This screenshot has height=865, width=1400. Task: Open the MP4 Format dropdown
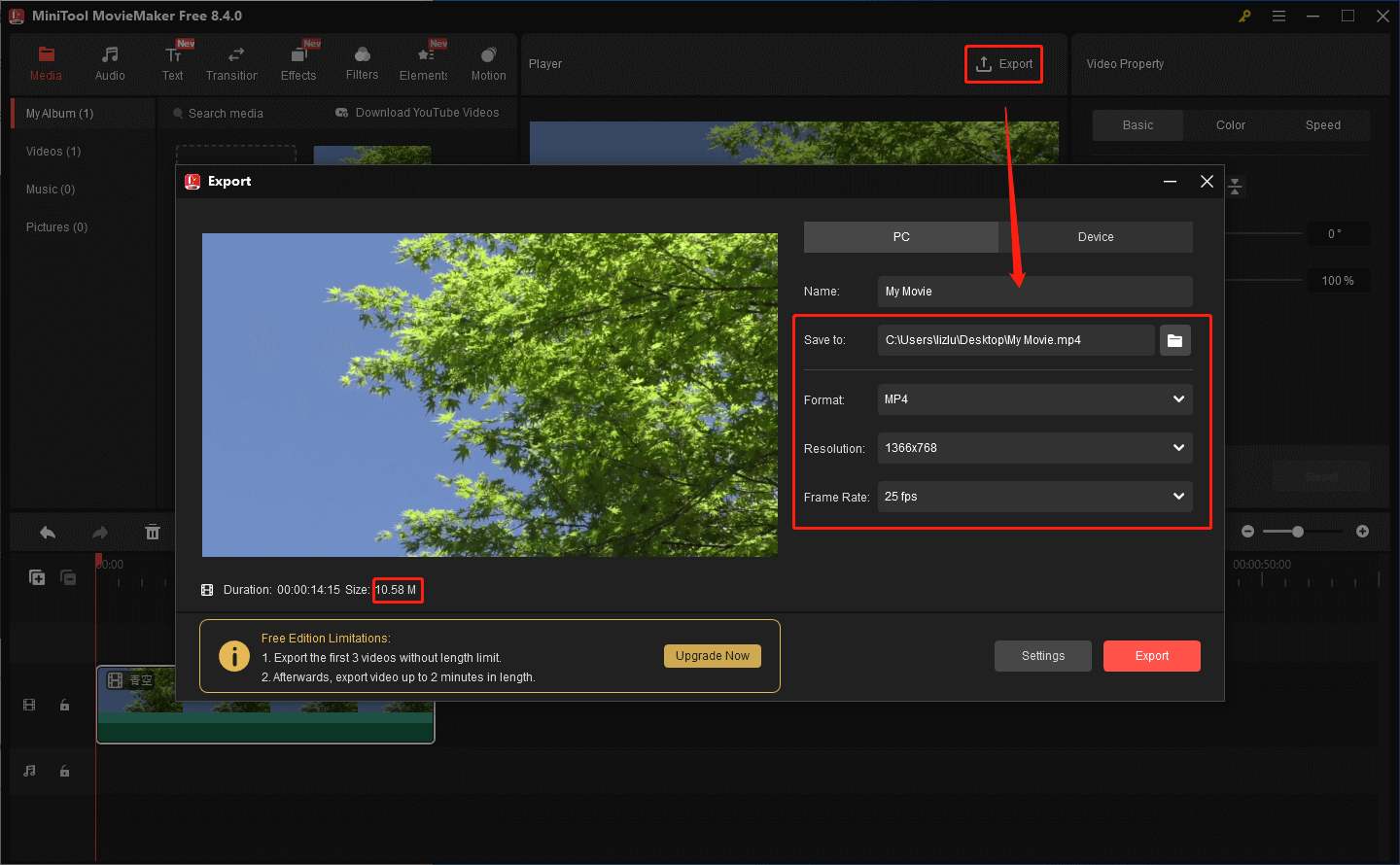1033,399
